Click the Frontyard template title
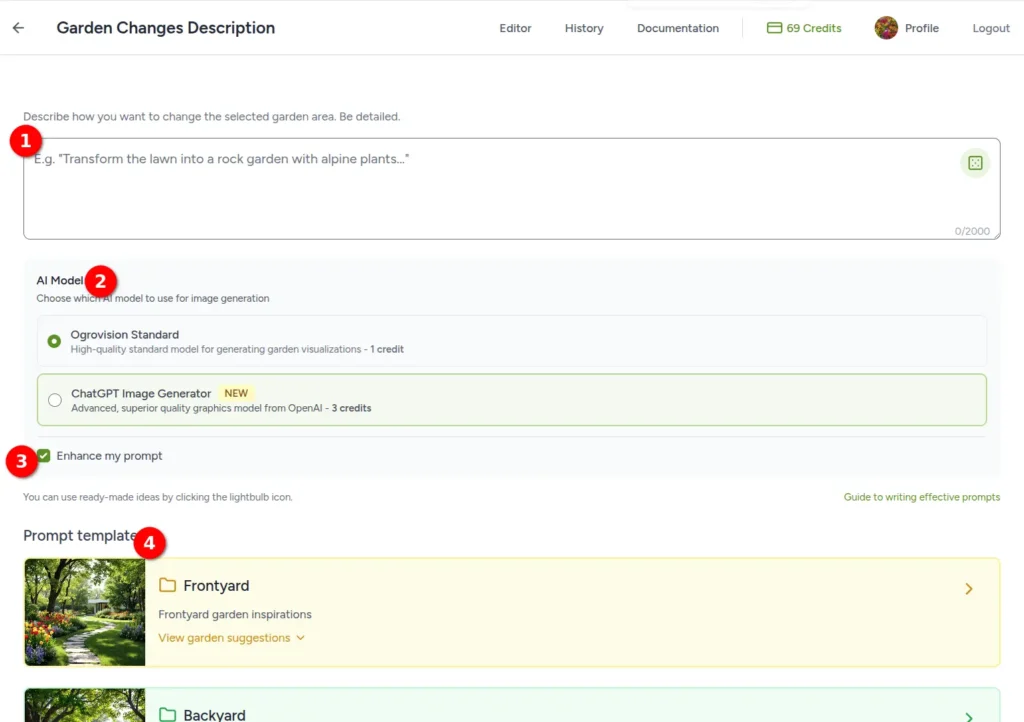The height and width of the screenshot is (722, 1024). 216,586
